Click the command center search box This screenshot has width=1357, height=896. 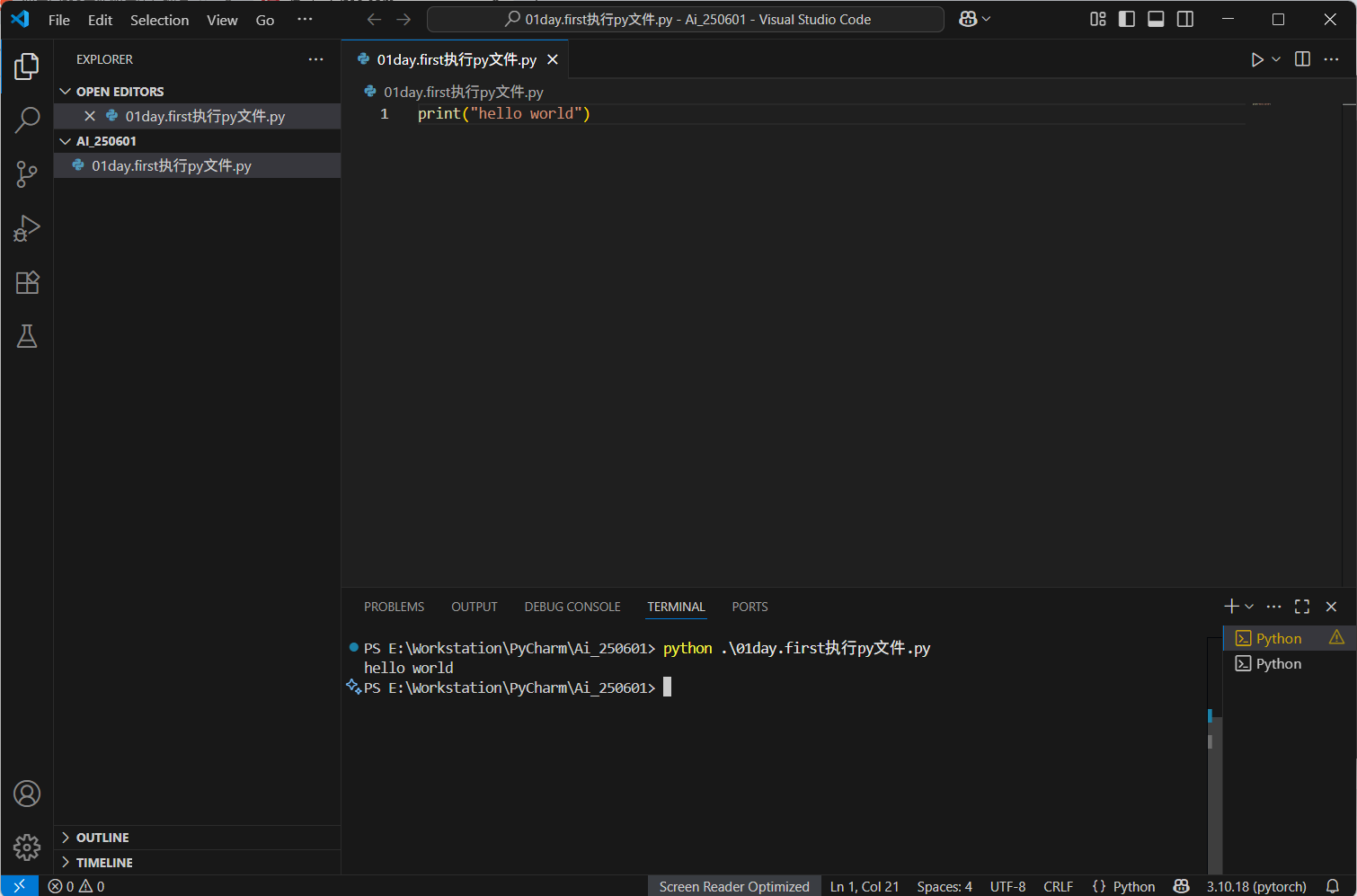[x=685, y=20]
